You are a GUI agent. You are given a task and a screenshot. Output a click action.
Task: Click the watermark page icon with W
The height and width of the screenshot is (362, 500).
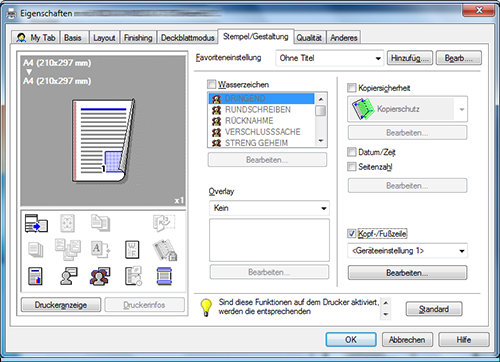(x=132, y=250)
